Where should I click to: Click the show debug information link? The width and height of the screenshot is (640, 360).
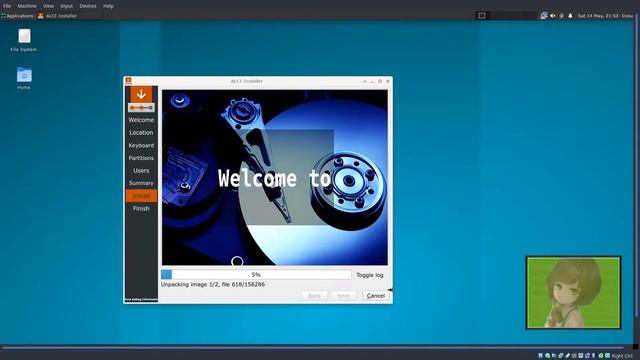(x=141, y=300)
